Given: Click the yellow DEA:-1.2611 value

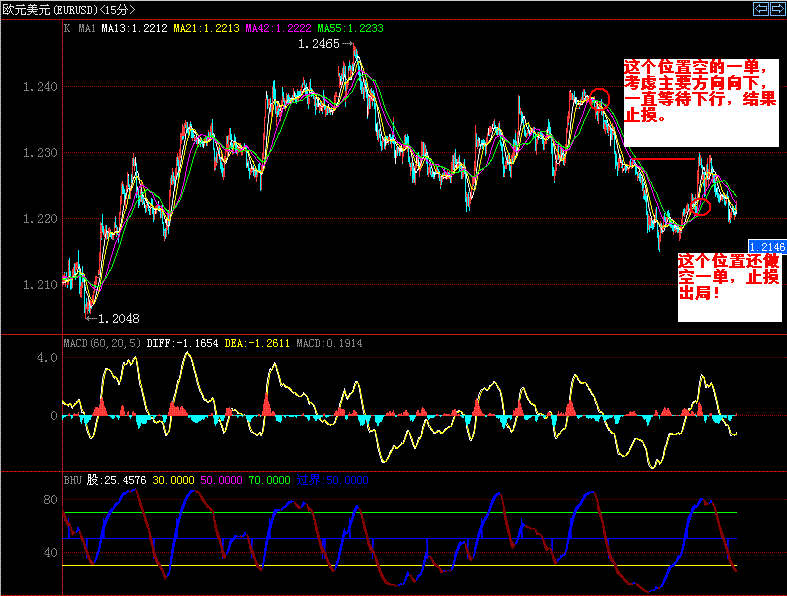Looking at the screenshot, I should coord(257,343).
